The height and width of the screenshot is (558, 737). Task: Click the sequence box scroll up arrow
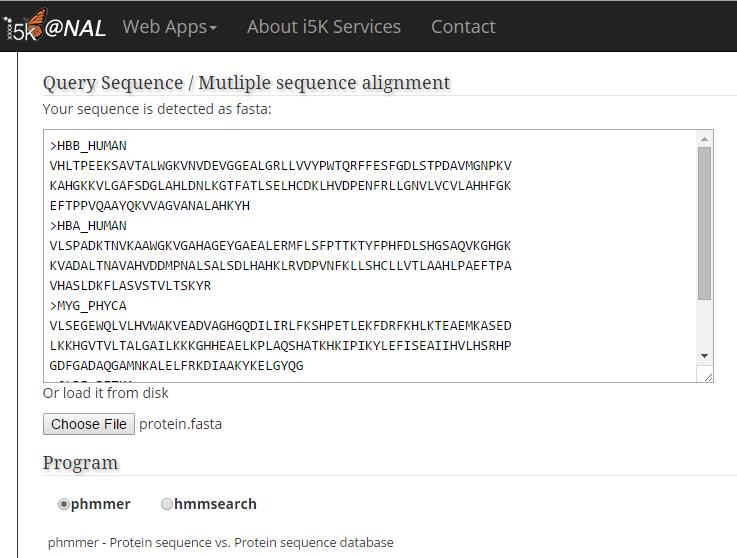(705, 139)
